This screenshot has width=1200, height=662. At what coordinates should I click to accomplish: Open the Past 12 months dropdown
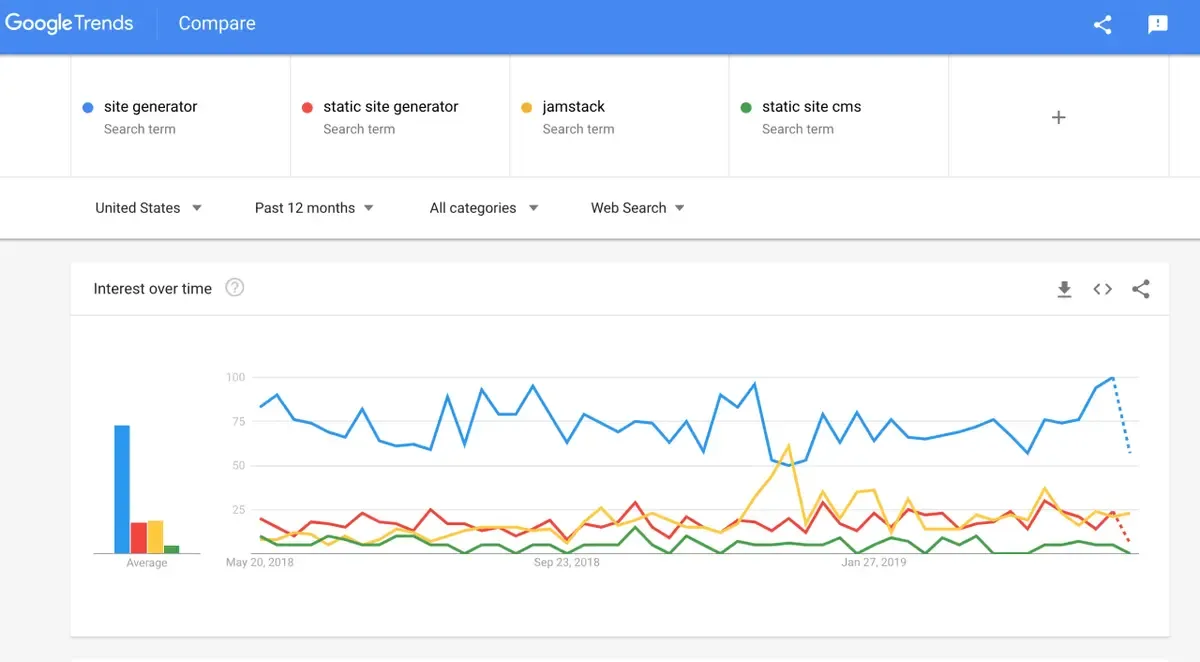point(315,208)
